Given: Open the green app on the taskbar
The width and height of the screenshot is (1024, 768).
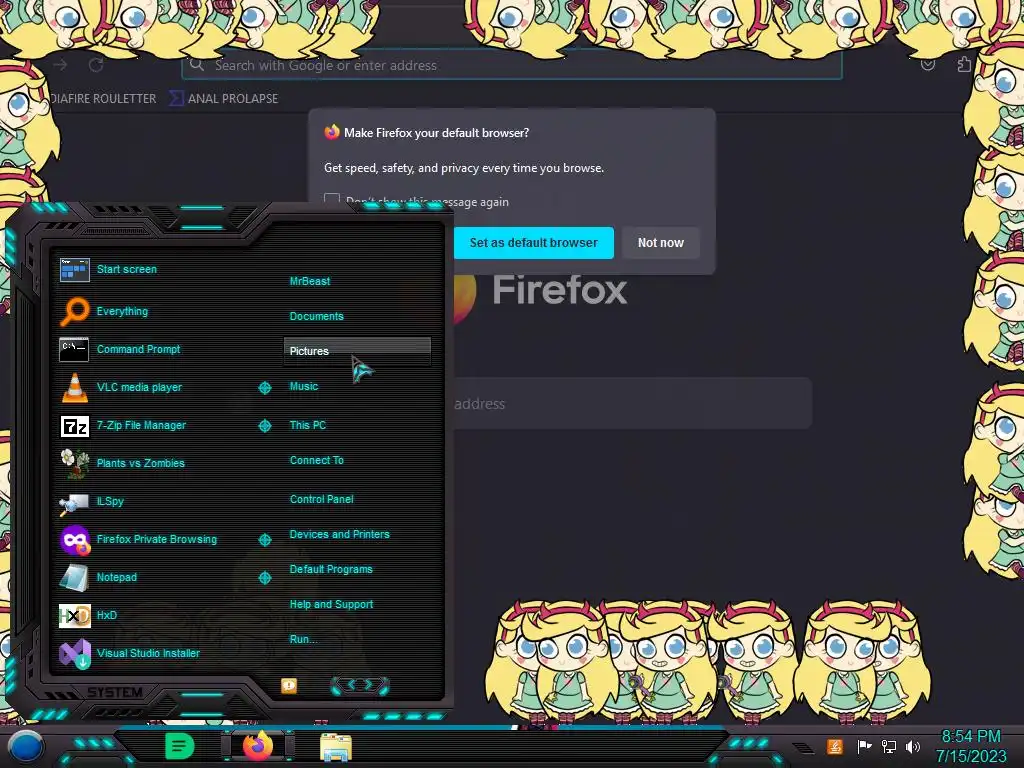Looking at the screenshot, I should point(180,746).
